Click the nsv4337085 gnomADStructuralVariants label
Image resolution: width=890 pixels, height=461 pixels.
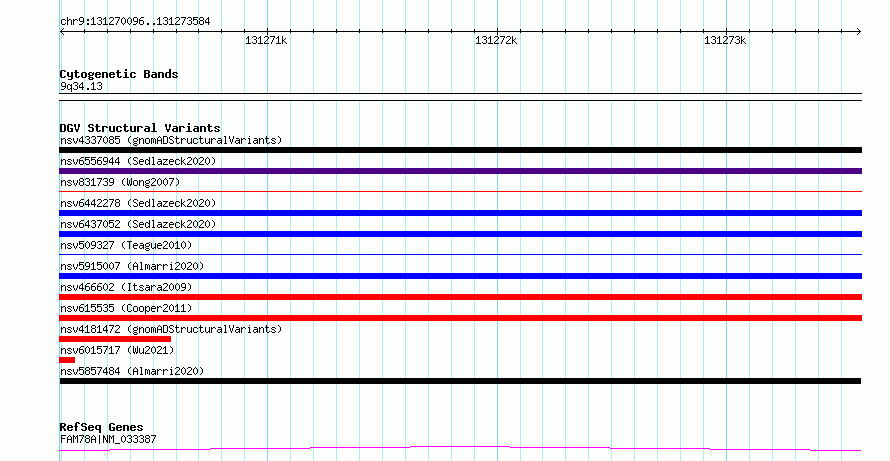(x=171, y=140)
